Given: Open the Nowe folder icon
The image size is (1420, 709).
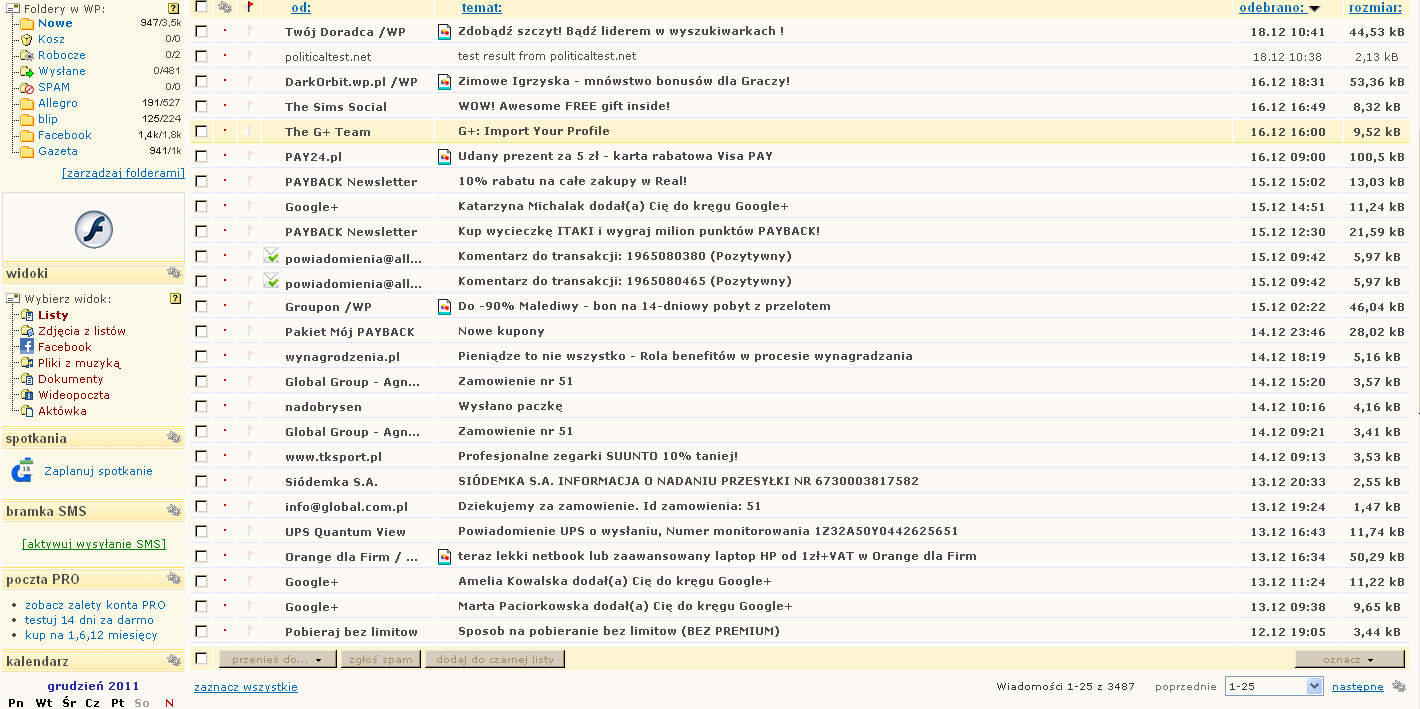Looking at the screenshot, I should 26,23.
